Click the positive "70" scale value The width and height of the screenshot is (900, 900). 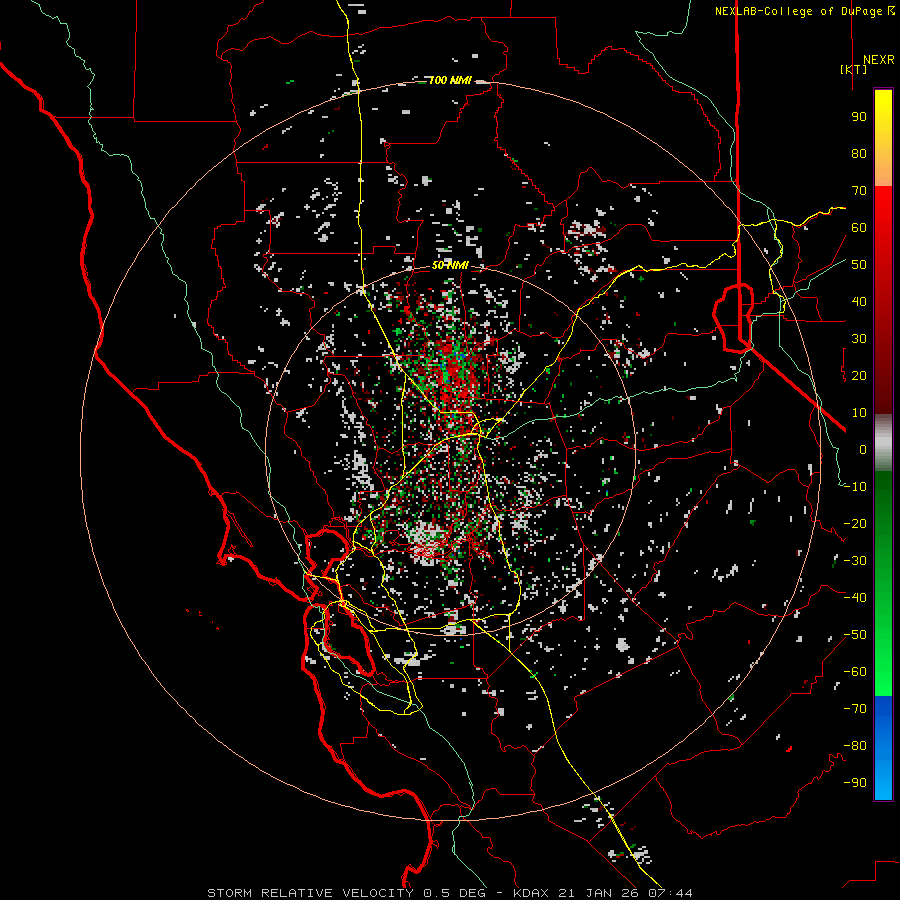coord(859,191)
